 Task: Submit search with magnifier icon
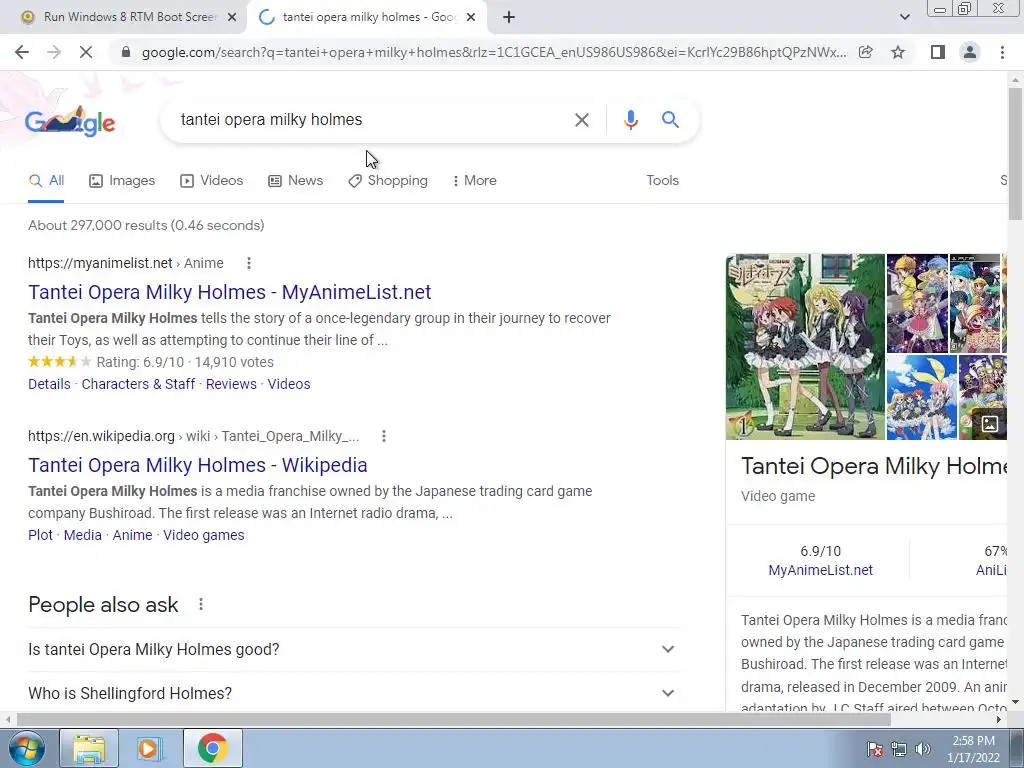[x=670, y=120]
